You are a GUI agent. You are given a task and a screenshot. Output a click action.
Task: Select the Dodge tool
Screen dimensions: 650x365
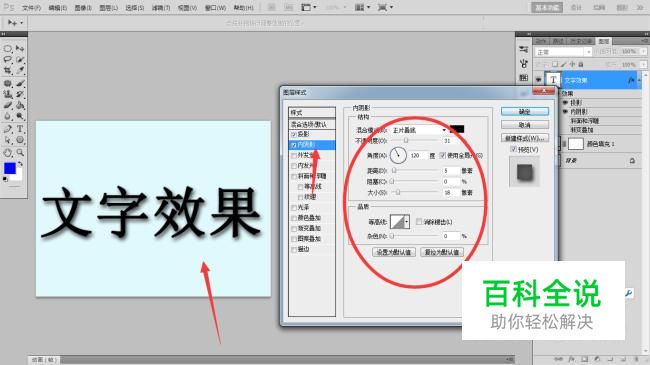coord(20,116)
